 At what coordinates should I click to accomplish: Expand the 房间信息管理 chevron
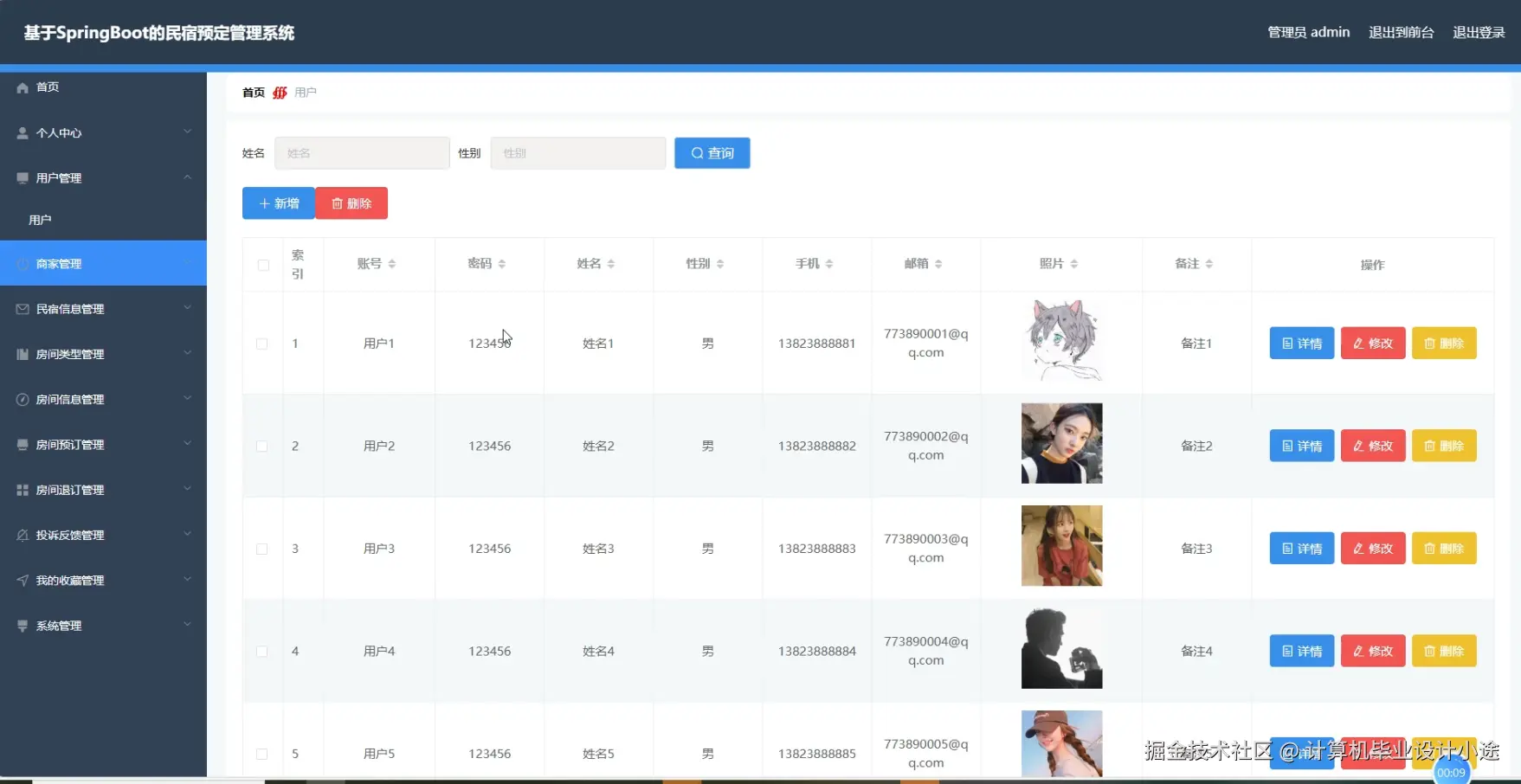[x=188, y=399]
